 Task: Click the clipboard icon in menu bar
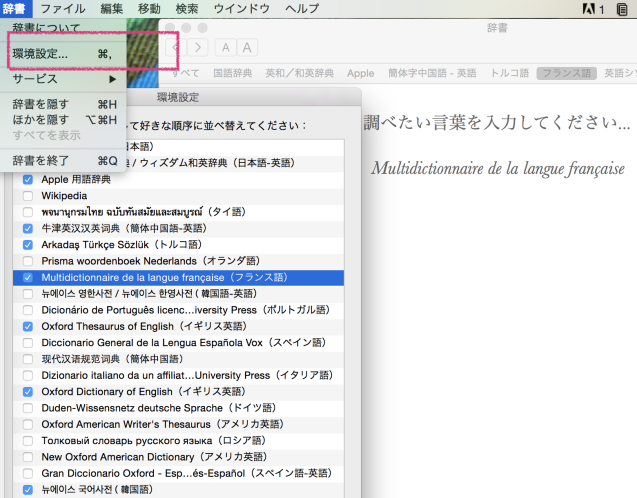(x=622, y=9)
